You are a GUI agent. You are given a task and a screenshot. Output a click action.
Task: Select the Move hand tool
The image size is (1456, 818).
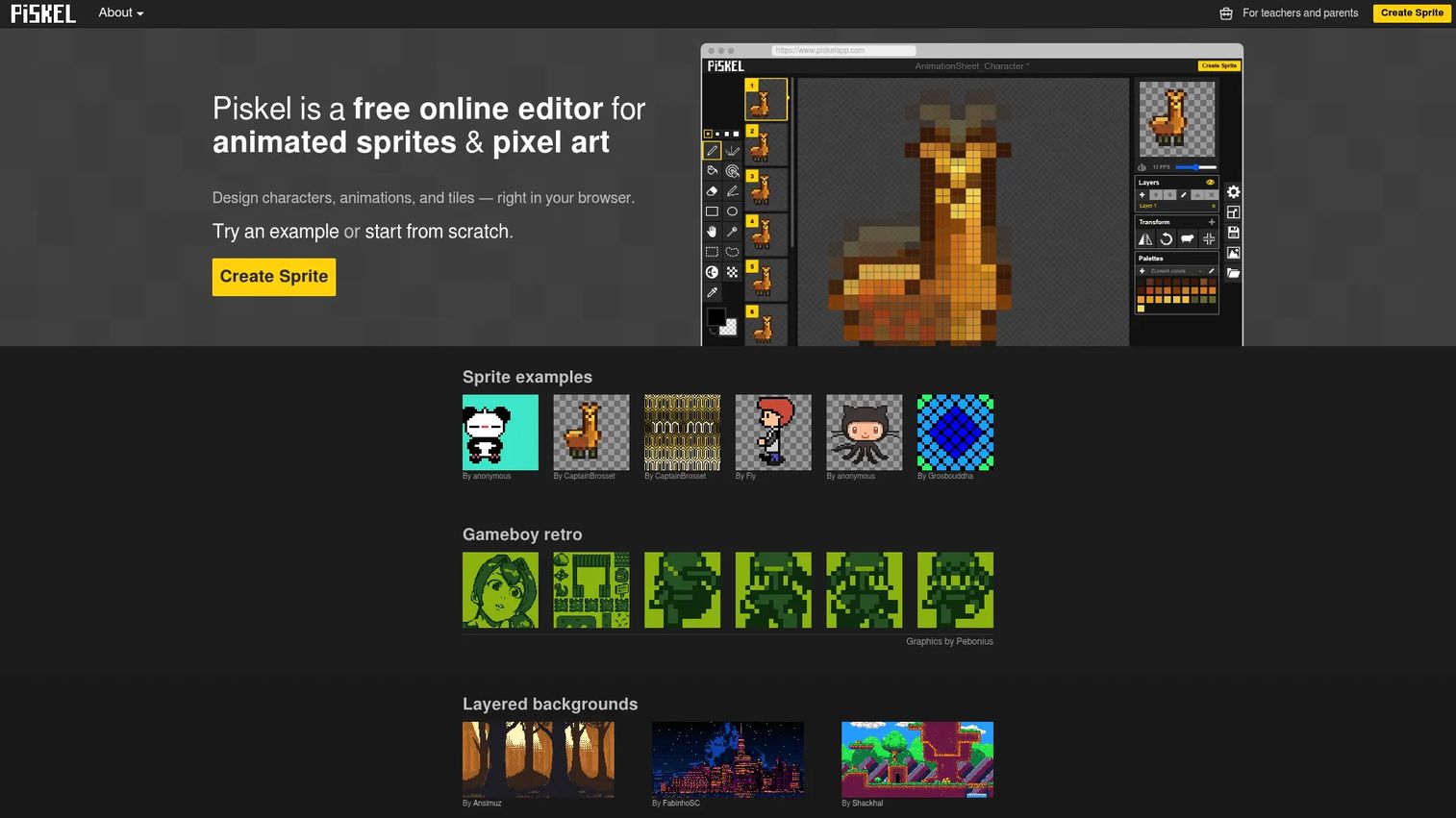[712, 232]
